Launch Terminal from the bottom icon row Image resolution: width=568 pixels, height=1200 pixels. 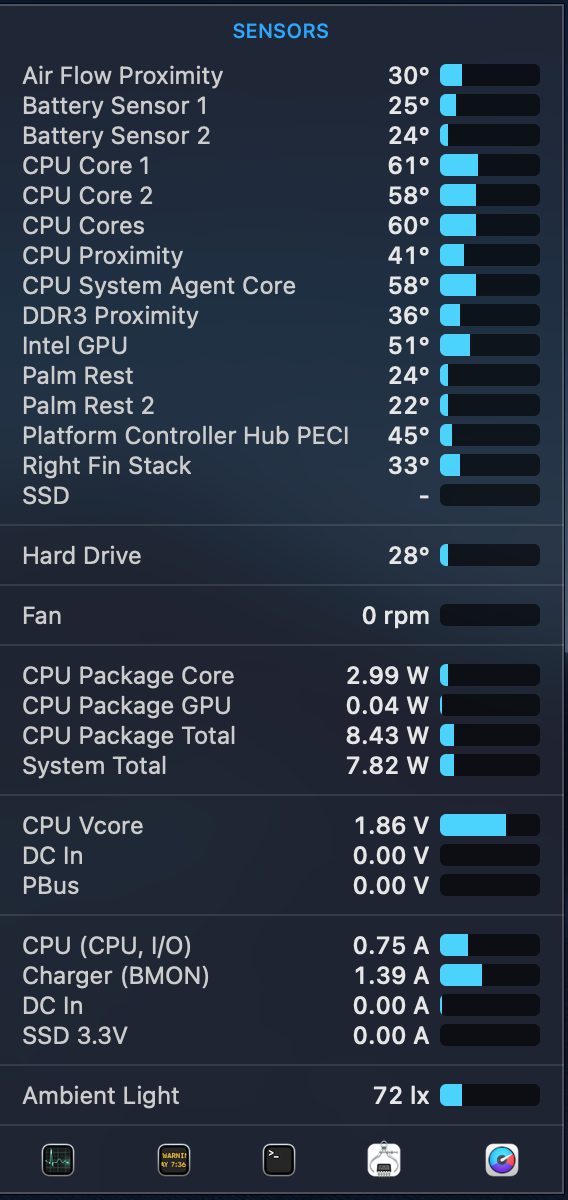click(279, 1160)
